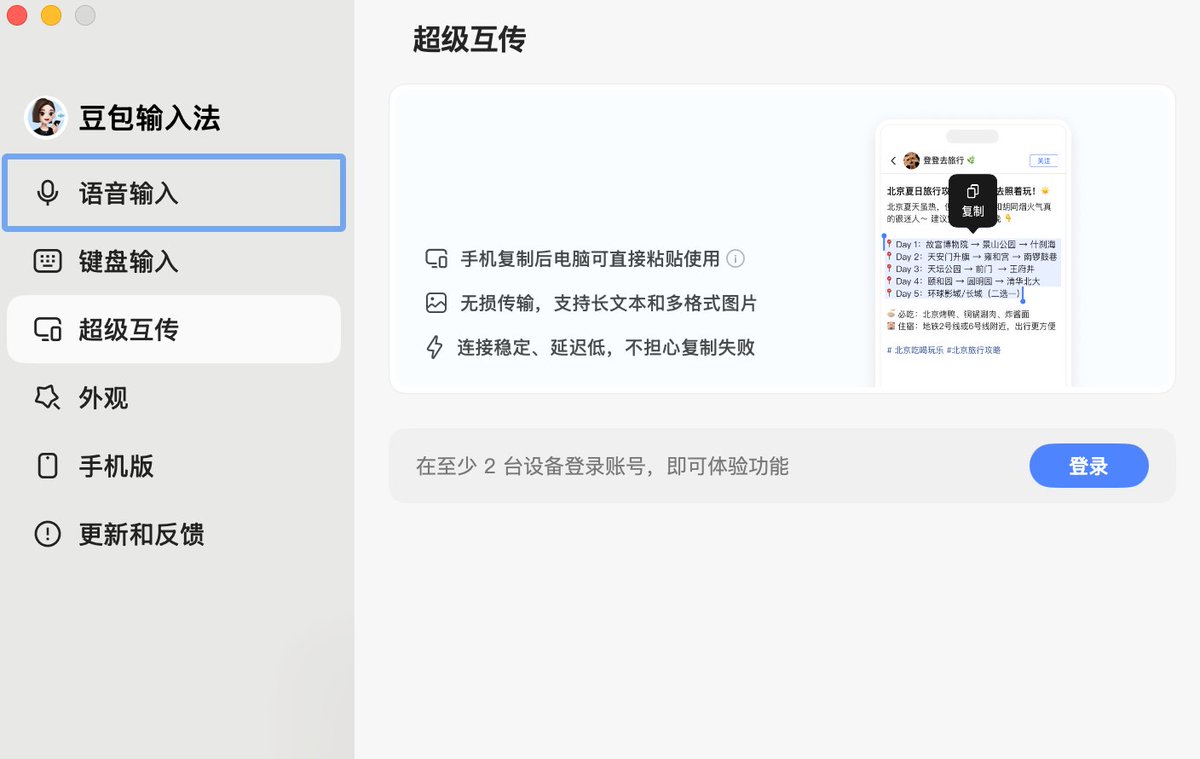This screenshot has height=759, width=1200.
Task: Click the 豆包输入法 avatar icon
Action: coord(45,117)
